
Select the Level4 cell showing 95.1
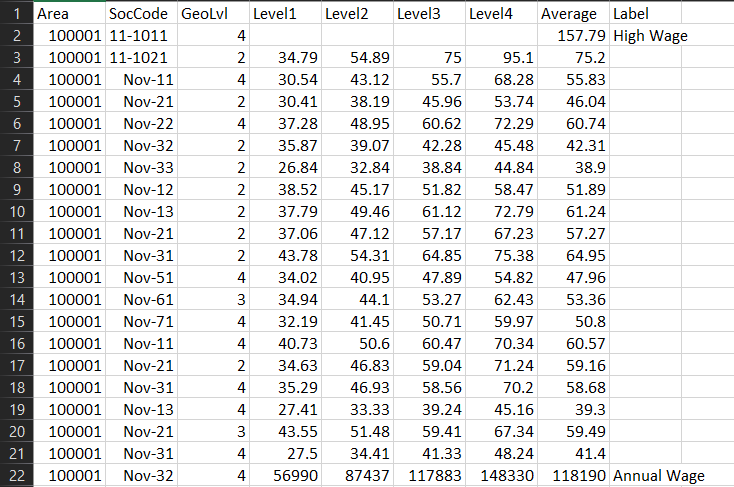[x=500, y=58]
